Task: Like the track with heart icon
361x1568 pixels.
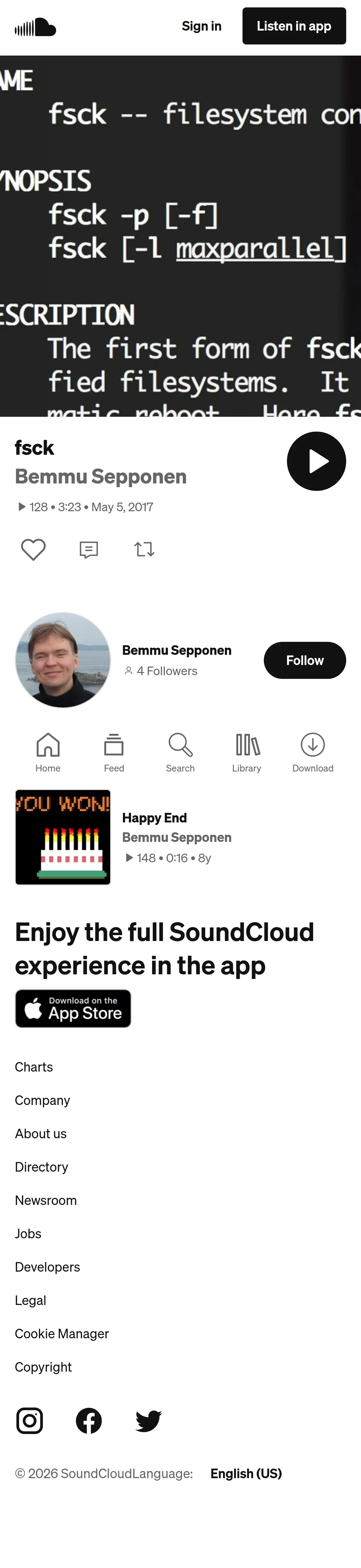Action: (x=34, y=549)
